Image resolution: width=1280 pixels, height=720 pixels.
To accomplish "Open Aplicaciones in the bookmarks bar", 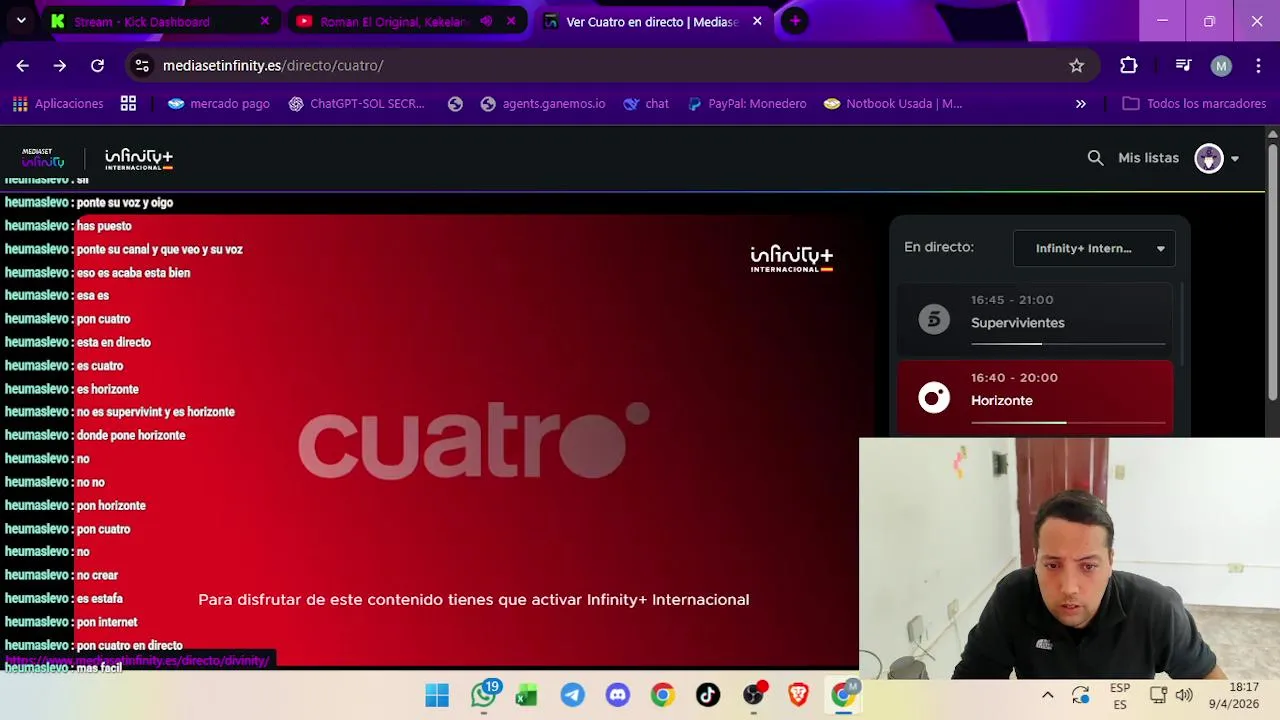I will tap(58, 103).
